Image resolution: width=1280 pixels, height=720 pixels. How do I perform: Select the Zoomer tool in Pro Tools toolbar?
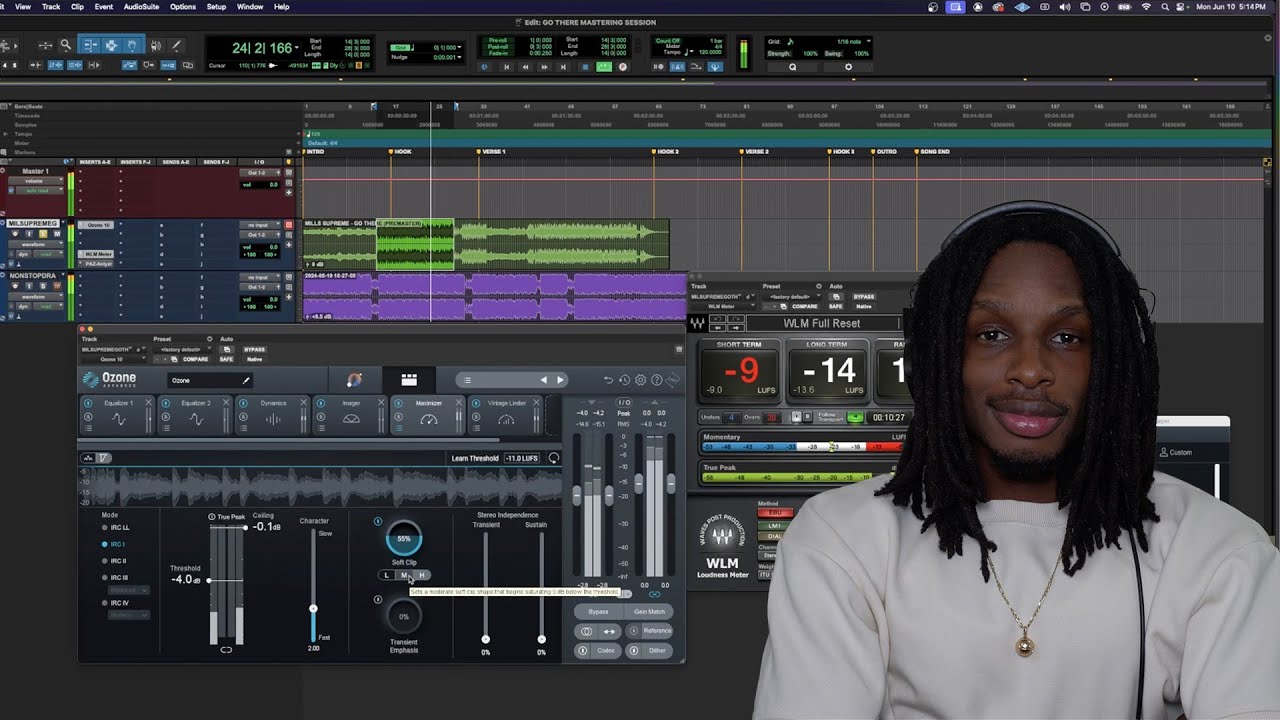point(65,45)
